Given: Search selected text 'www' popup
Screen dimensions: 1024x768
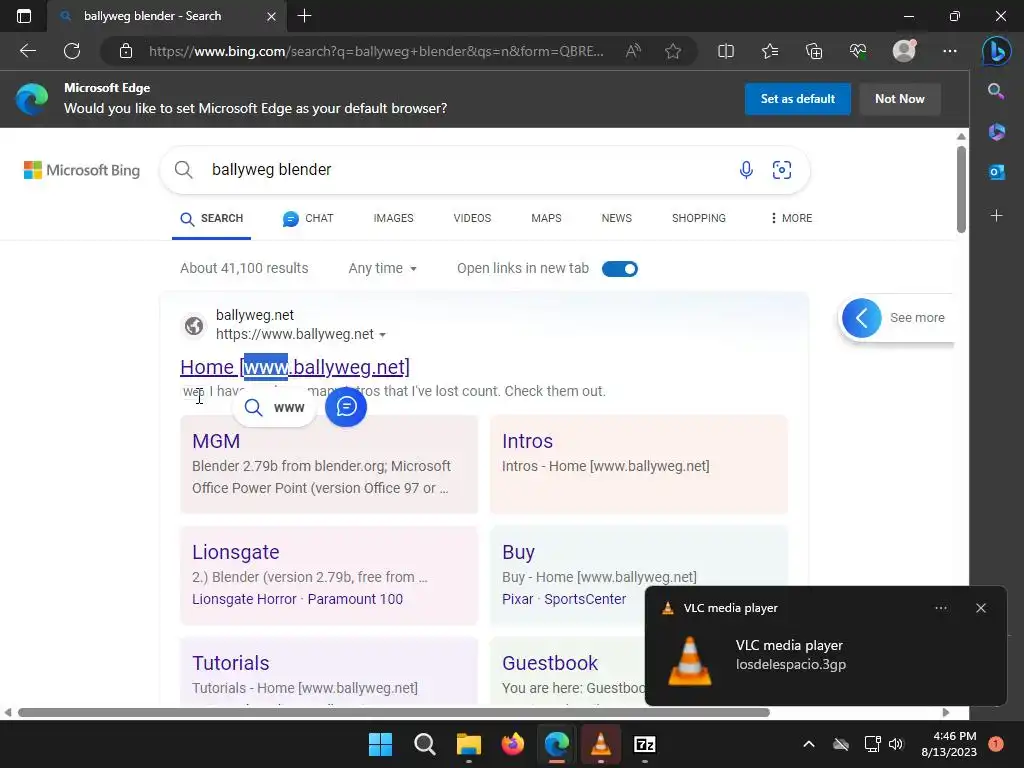Looking at the screenshot, I should pyautogui.click(x=274, y=408).
